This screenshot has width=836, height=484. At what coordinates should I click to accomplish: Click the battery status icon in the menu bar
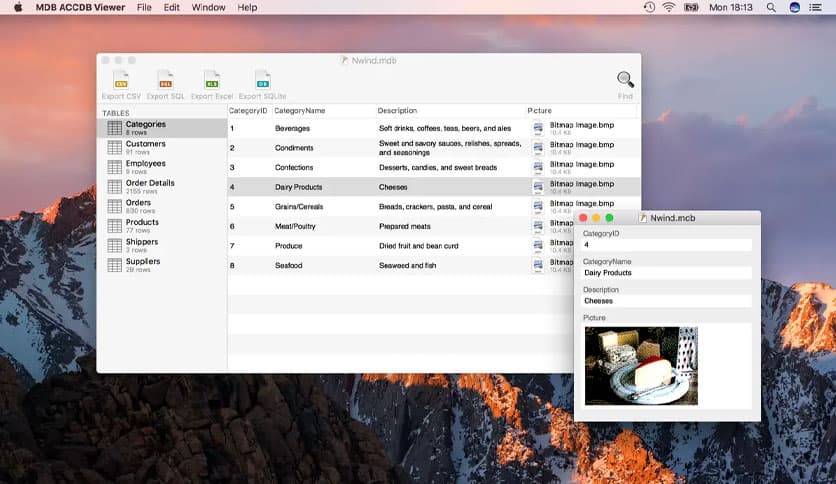tap(691, 7)
